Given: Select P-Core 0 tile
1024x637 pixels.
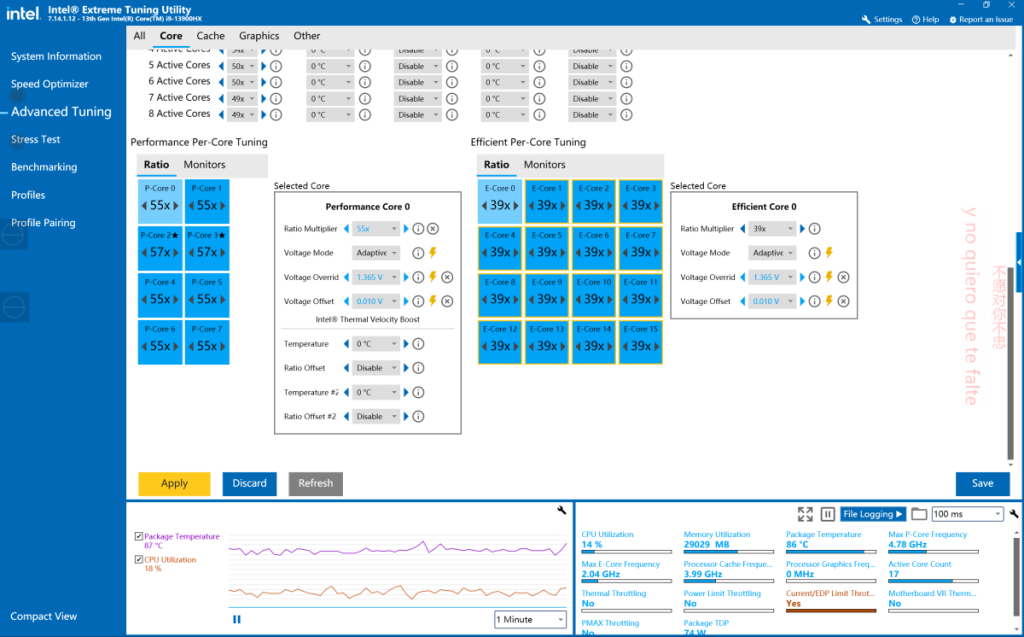Looking at the screenshot, I should (x=160, y=200).
